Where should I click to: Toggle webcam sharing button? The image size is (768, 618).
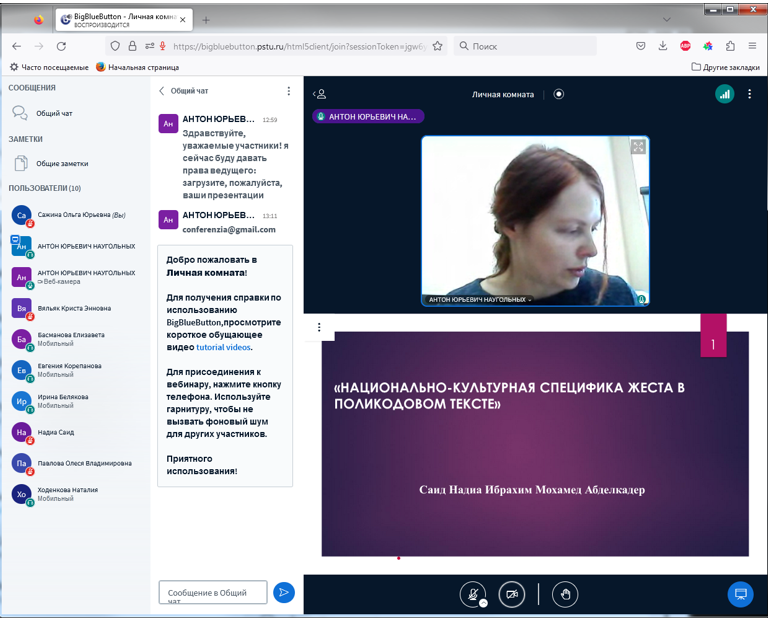click(x=512, y=593)
